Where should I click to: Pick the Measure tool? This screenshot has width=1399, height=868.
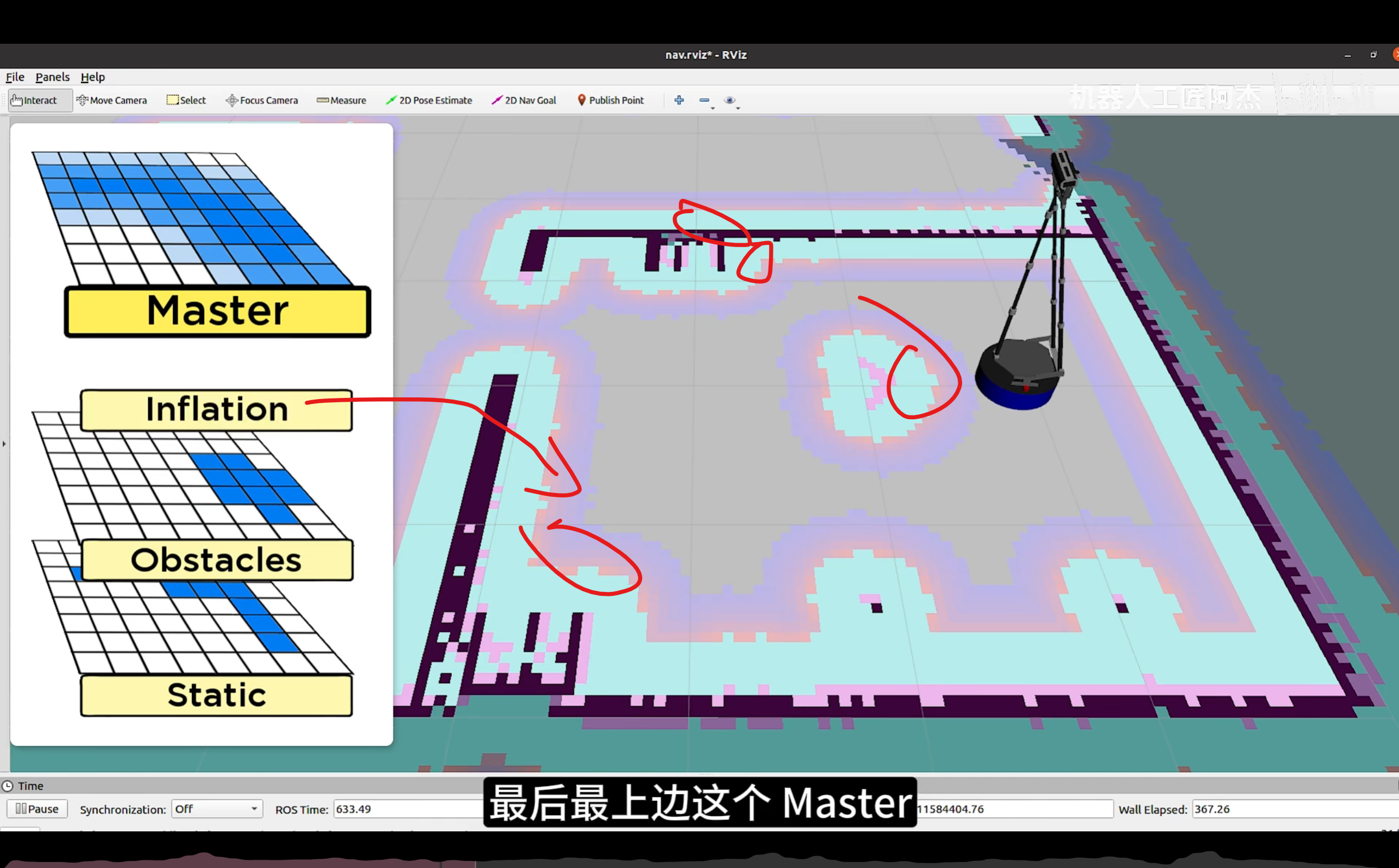click(341, 101)
